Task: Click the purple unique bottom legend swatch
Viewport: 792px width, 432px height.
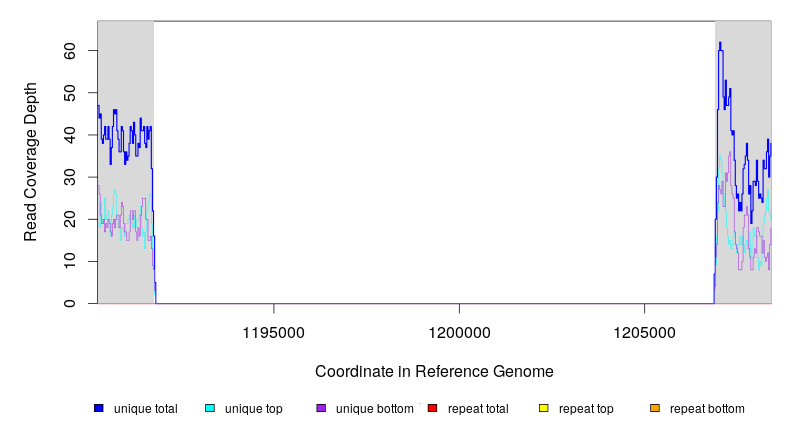Action: (x=321, y=409)
